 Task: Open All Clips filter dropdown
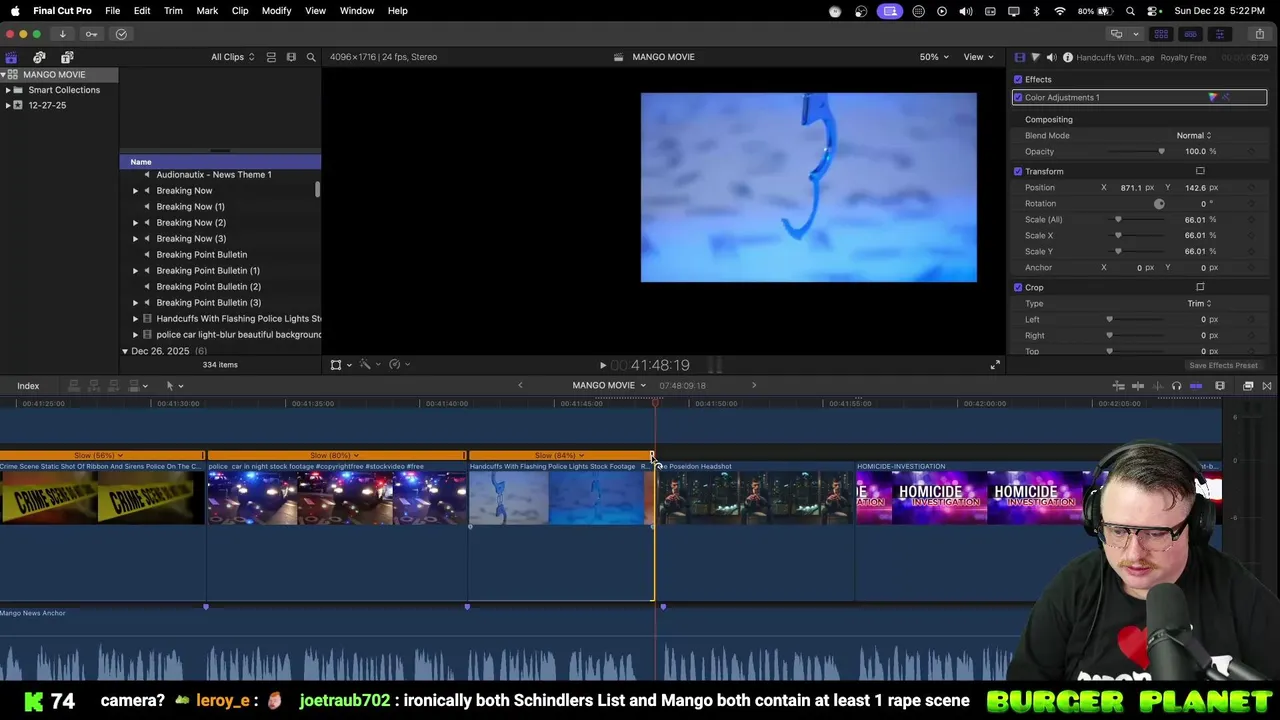232,57
